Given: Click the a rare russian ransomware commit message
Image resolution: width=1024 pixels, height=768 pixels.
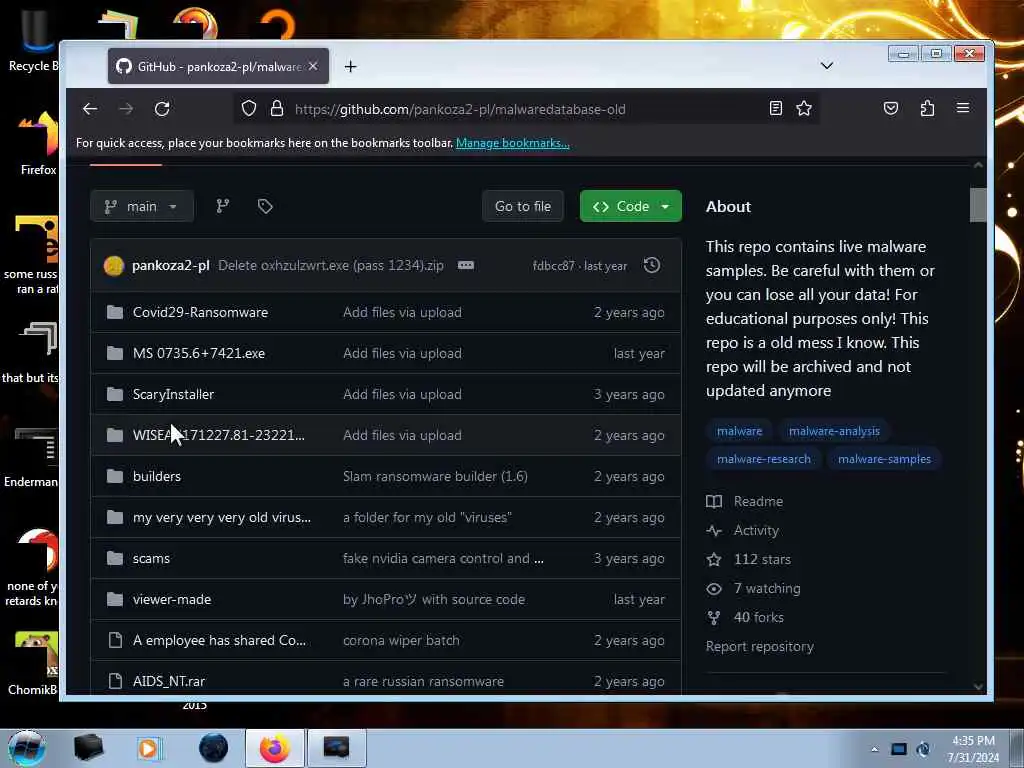Looking at the screenshot, I should 423,681.
